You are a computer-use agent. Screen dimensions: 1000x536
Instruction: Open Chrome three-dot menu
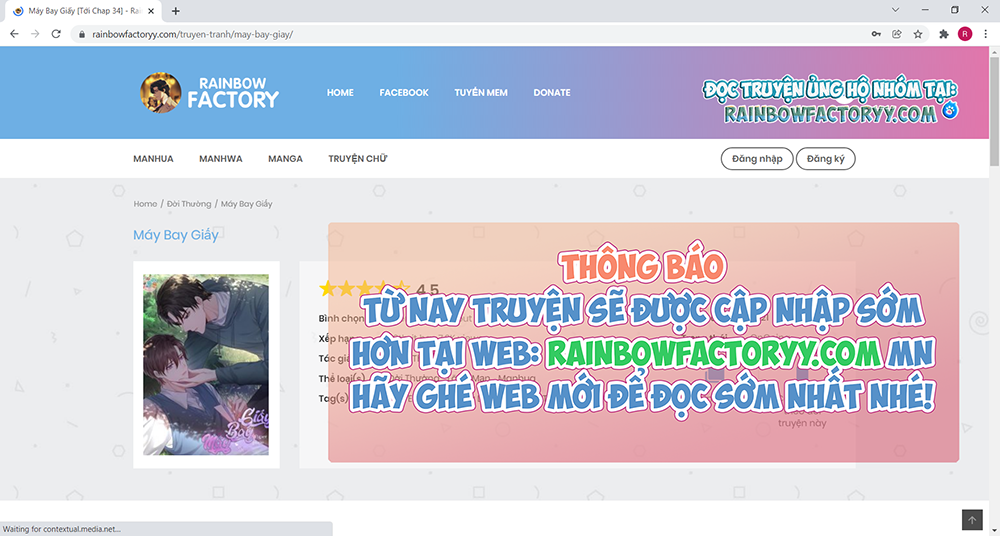(985, 34)
